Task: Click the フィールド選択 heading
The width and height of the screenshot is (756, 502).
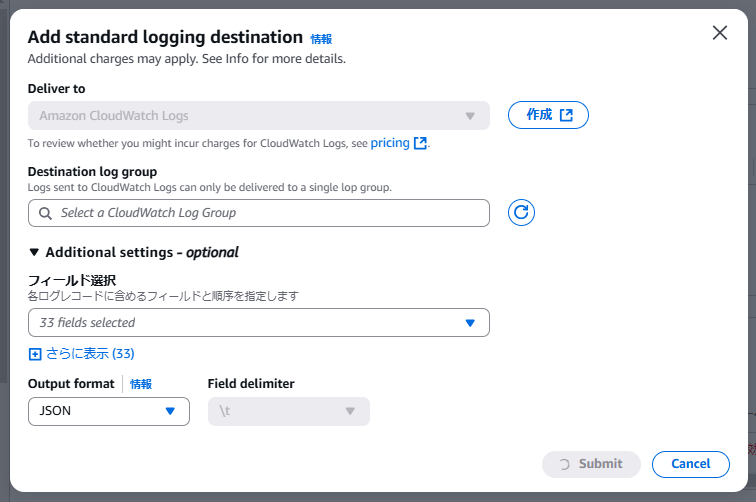Action: (x=72, y=280)
